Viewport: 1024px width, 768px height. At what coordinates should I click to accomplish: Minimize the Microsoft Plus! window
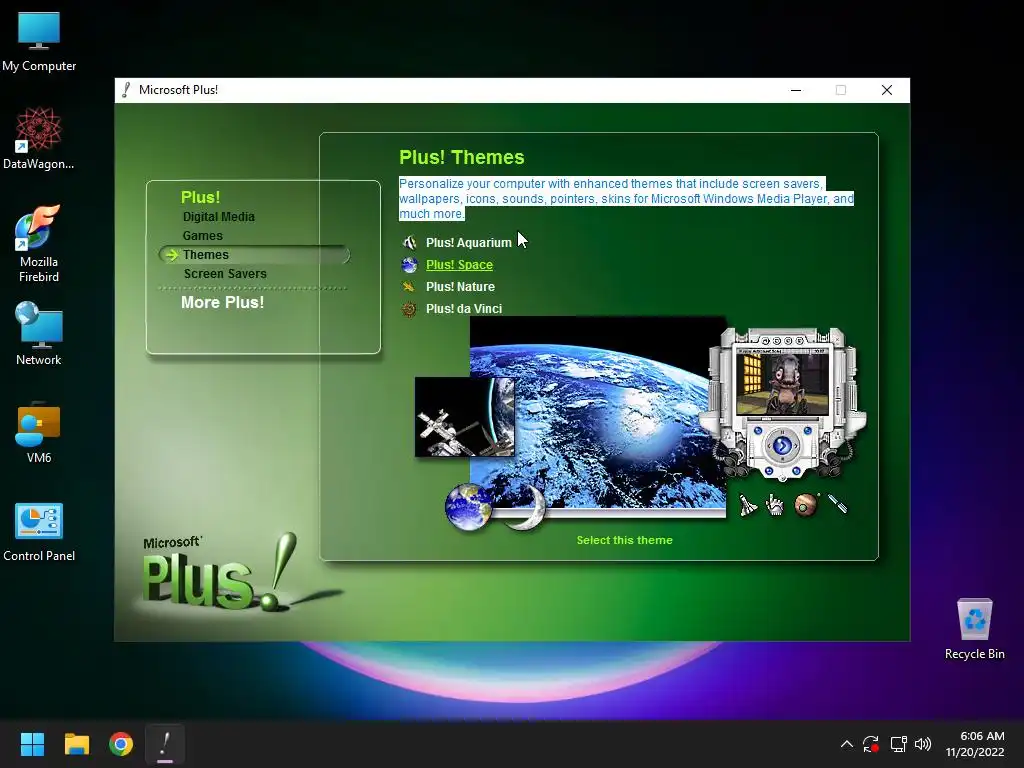[x=795, y=90]
